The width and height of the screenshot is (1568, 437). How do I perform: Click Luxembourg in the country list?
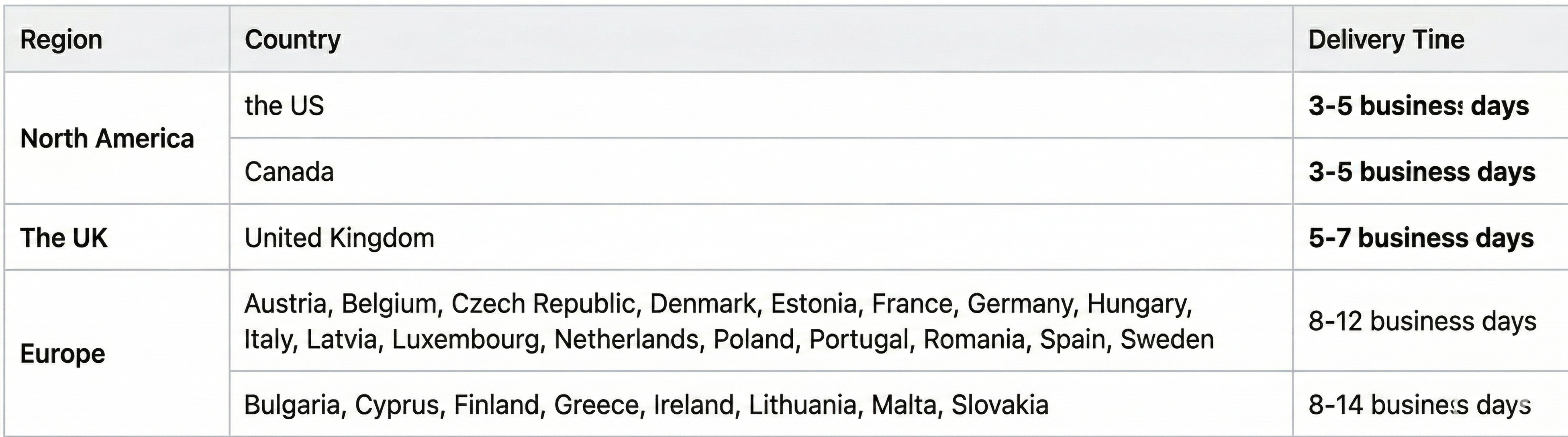[x=465, y=340]
